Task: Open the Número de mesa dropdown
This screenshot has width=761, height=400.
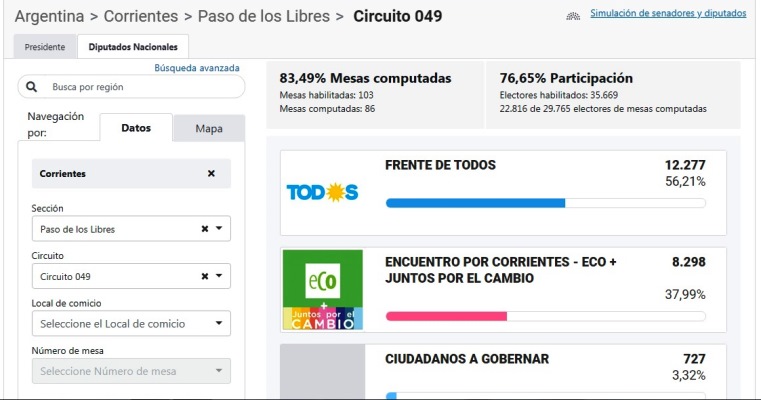Action: [131, 371]
